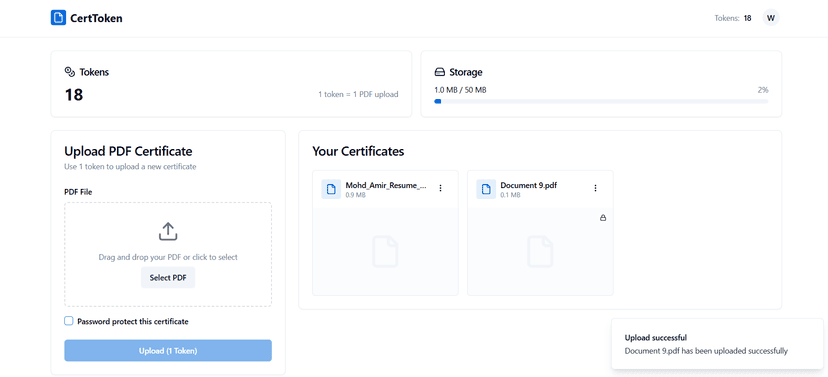Click the 'Password protect this certificate' label text
This screenshot has height=377, width=828.
[133, 321]
